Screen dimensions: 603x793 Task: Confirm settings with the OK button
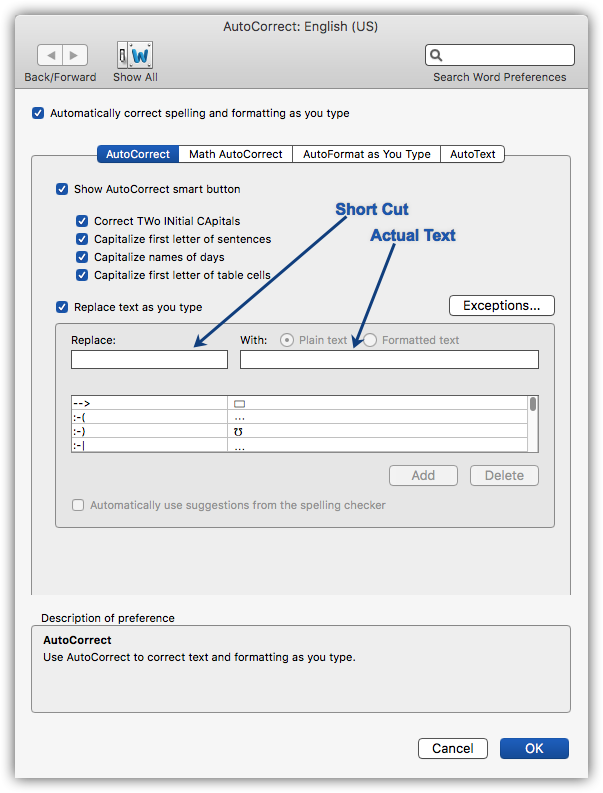point(534,748)
